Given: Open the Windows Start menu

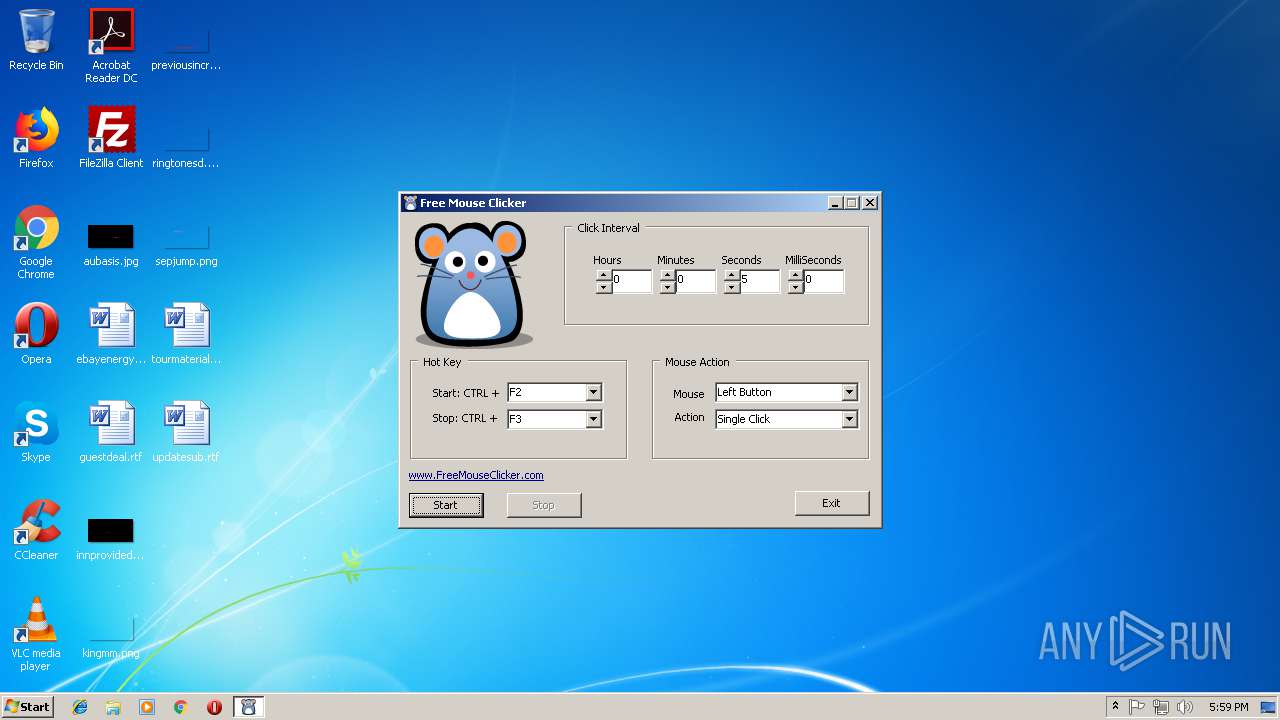Looking at the screenshot, I should click(x=27, y=707).
